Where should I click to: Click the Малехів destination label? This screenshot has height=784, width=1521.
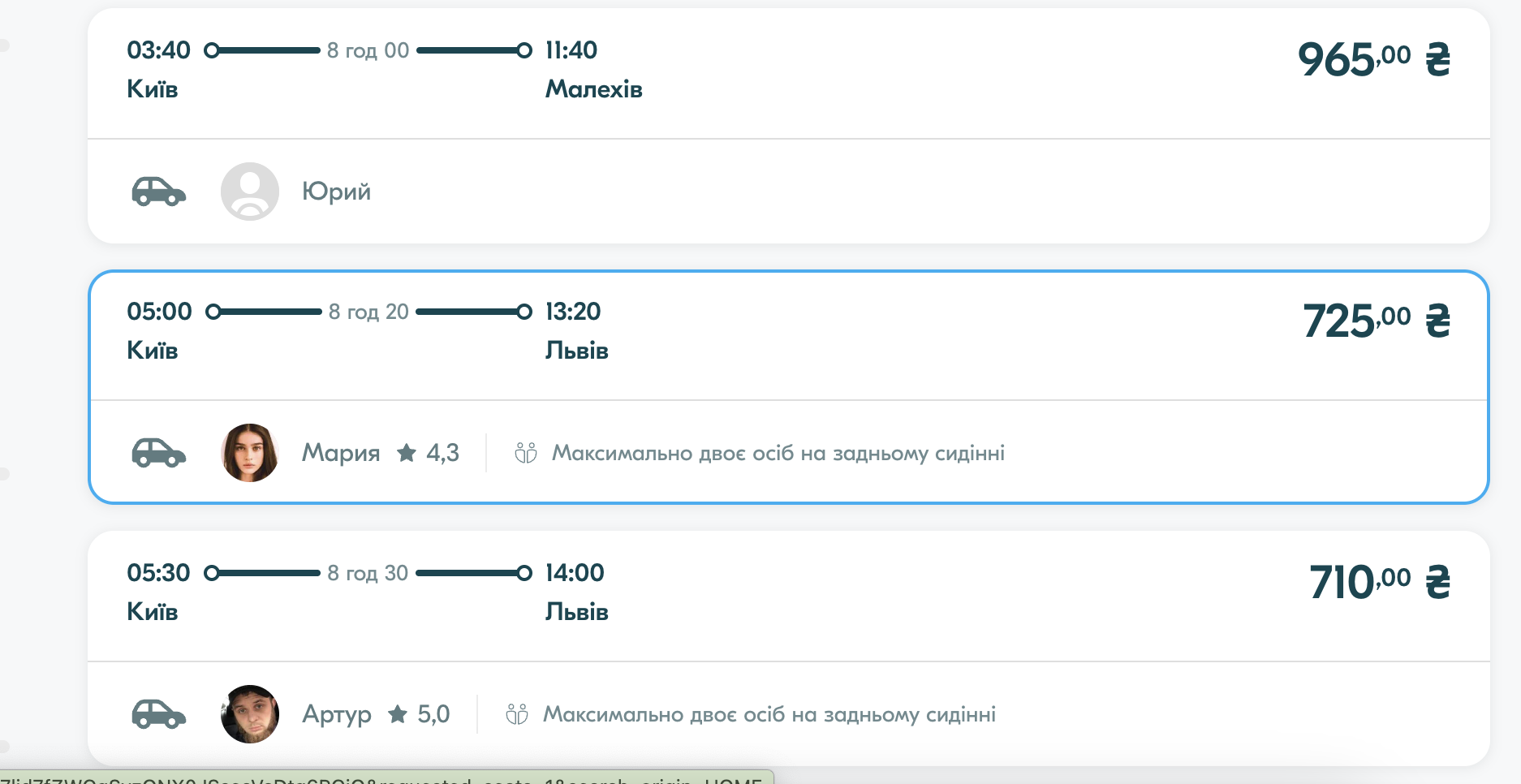click(x=593, y=89)
